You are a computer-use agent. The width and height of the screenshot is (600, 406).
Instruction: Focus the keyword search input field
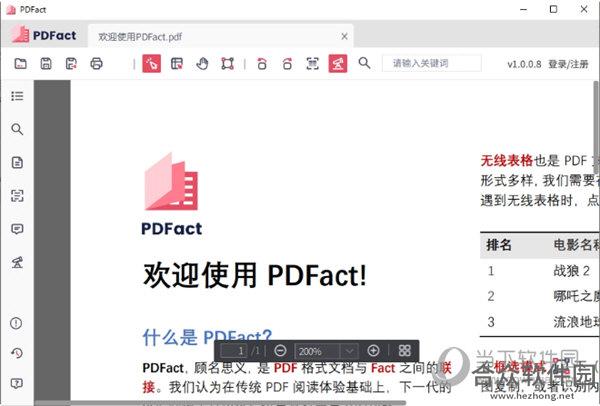coord(432,64)
